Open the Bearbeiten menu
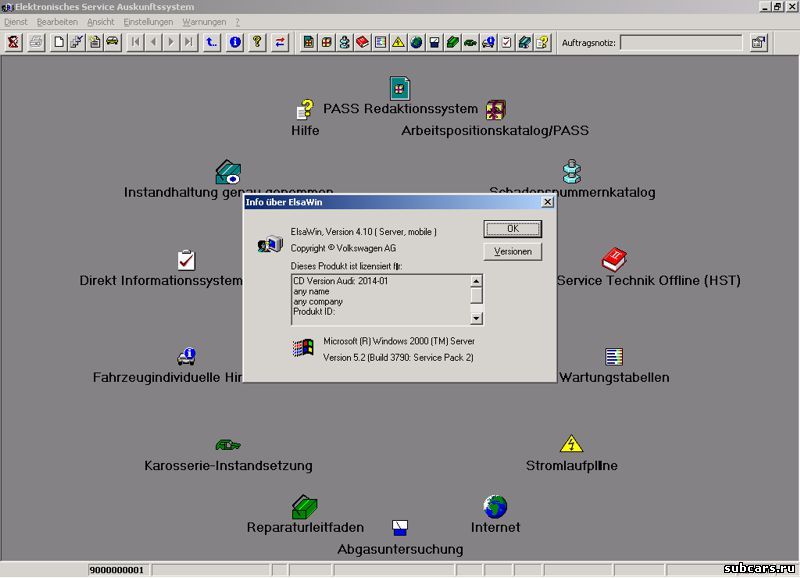 pyautogui.click(x=57, y=22)
